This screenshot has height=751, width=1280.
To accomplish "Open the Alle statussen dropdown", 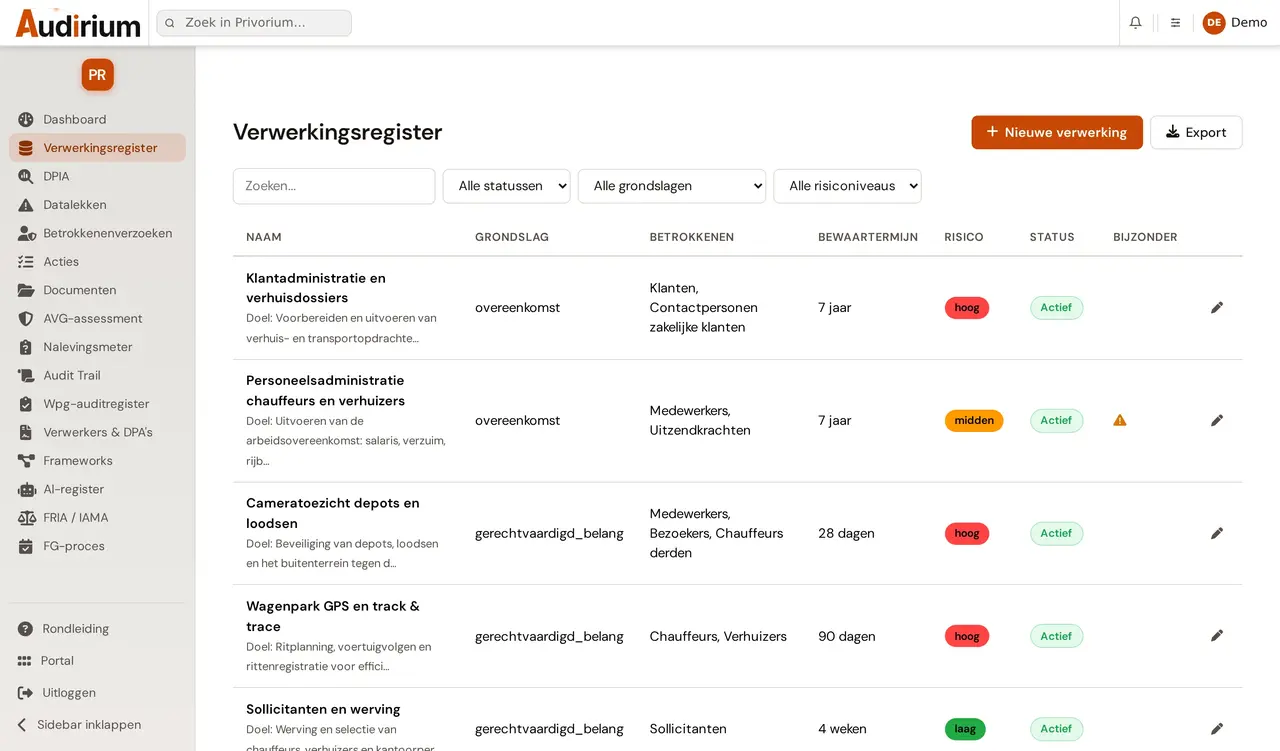I will [507, 186].
